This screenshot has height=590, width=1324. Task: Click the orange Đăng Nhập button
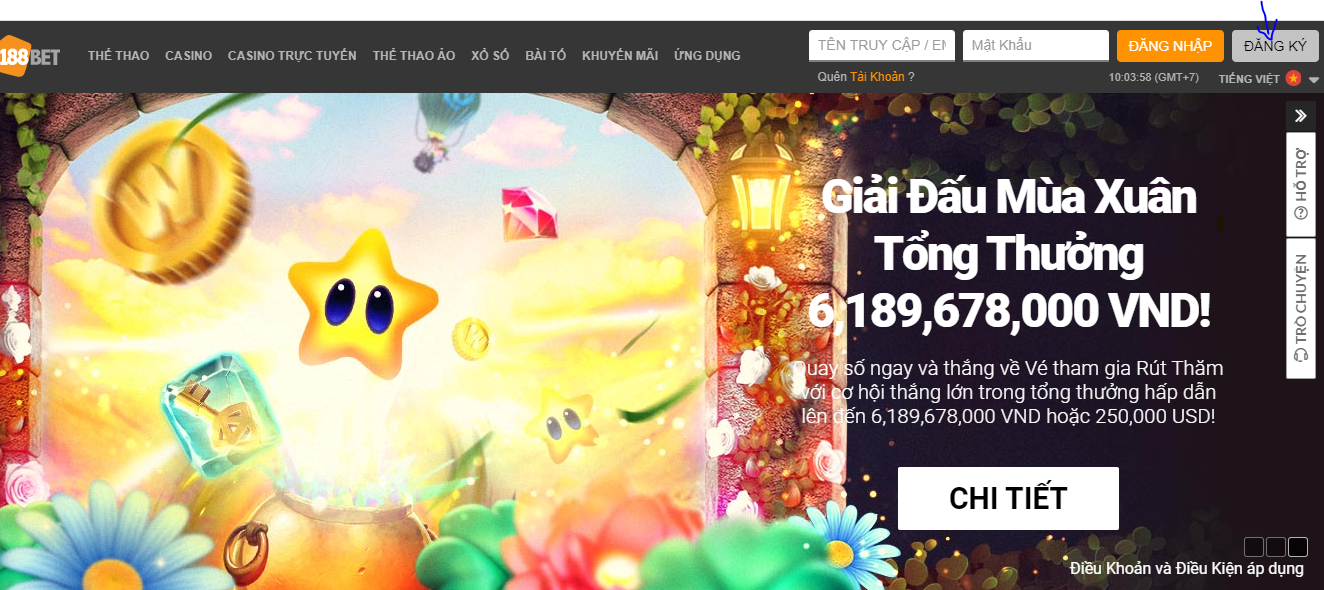pyautogui.click(x=1170, y=46)
